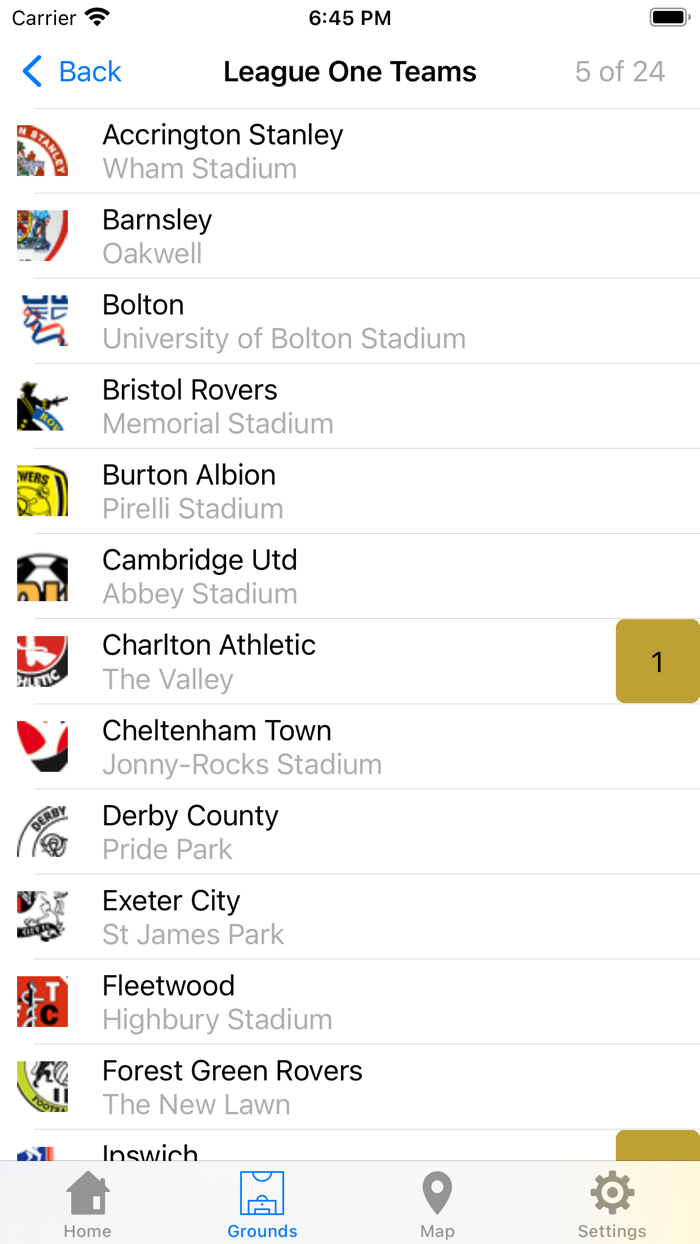
Task: Tap the gold badge on Charlton Athletic
Action: point(657,661)
